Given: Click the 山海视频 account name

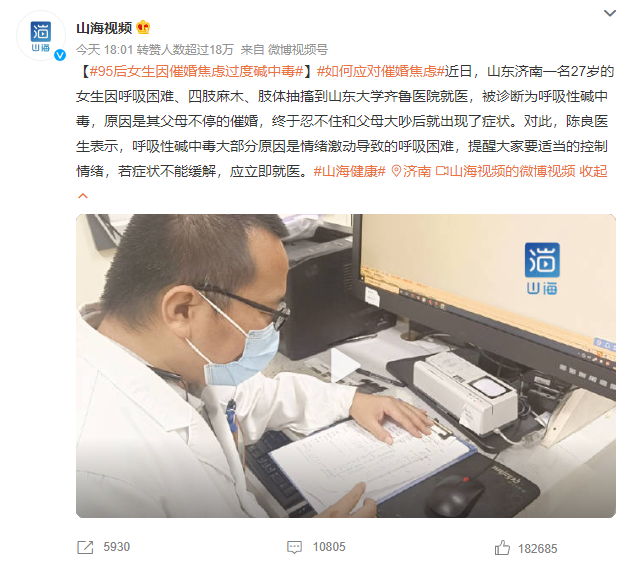Looking at the screenshot, I should [x=104, y=28].
